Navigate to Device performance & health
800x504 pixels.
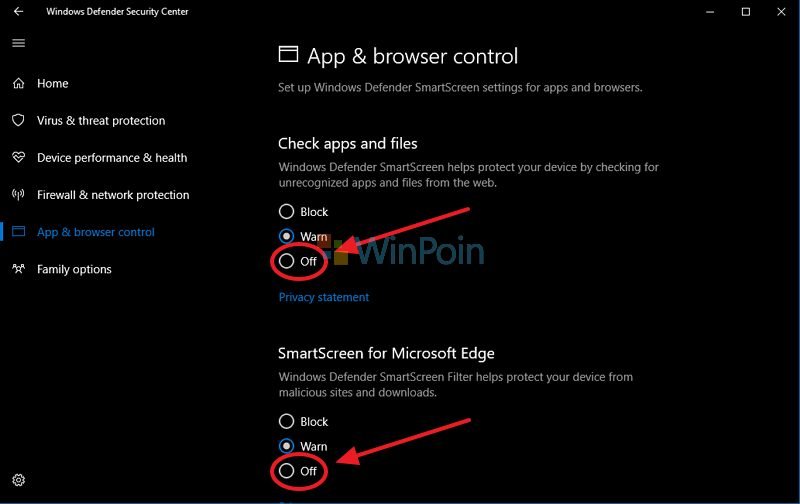pyautogui.click(x=112, y=158)
